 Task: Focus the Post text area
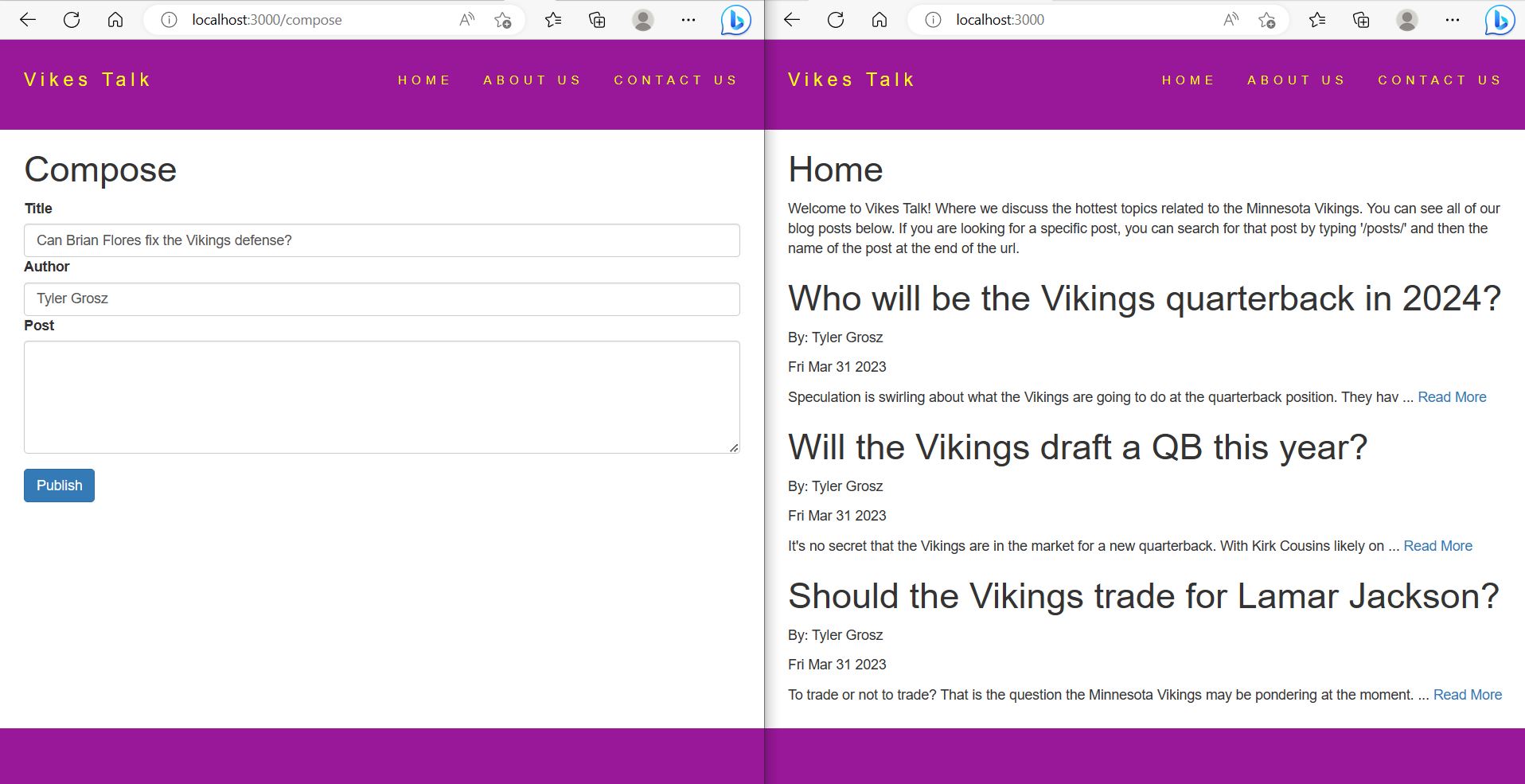381,397
